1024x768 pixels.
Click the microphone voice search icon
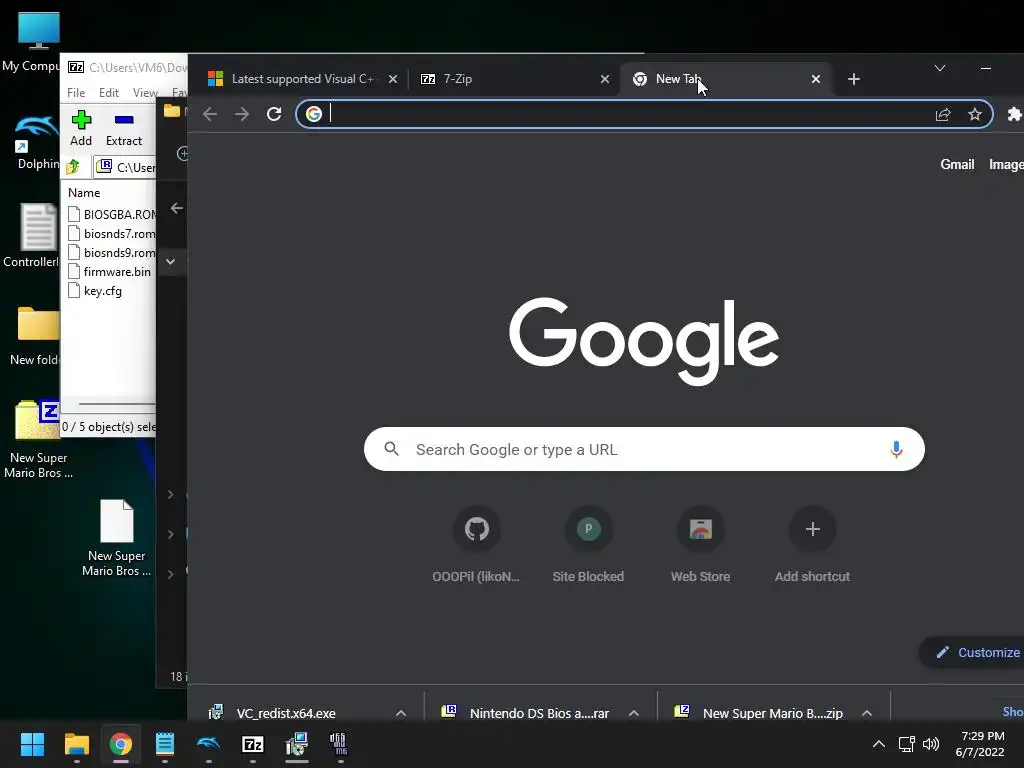[x=897, y=449]
